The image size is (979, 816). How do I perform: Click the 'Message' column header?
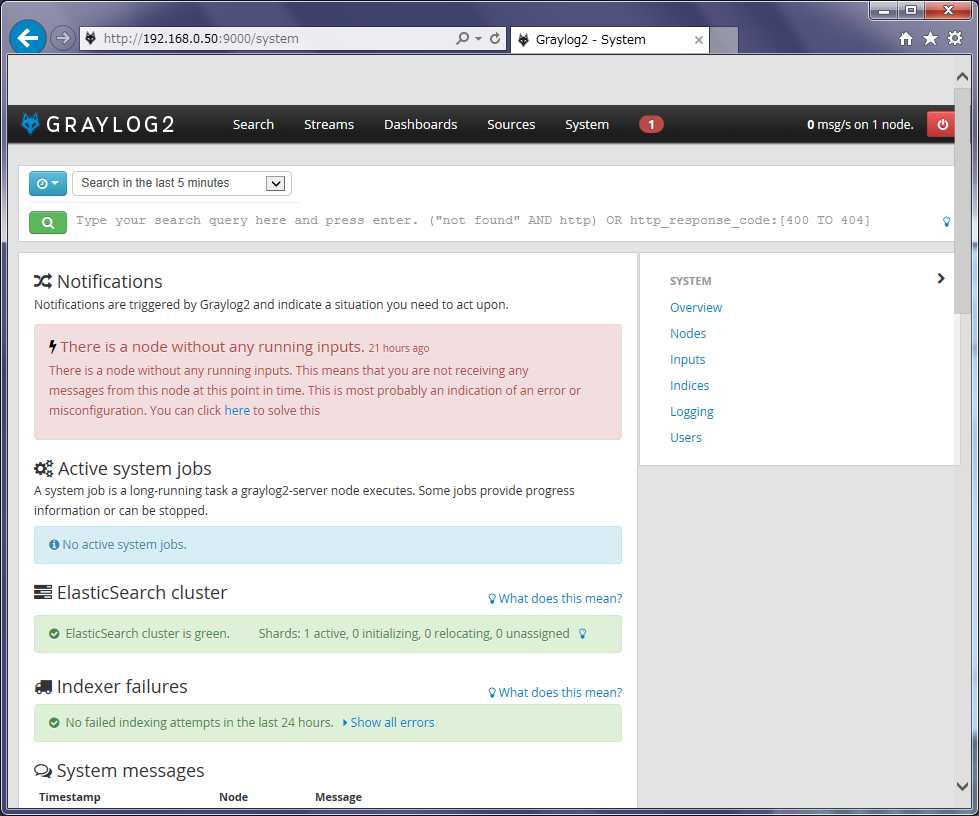(338, 797)
